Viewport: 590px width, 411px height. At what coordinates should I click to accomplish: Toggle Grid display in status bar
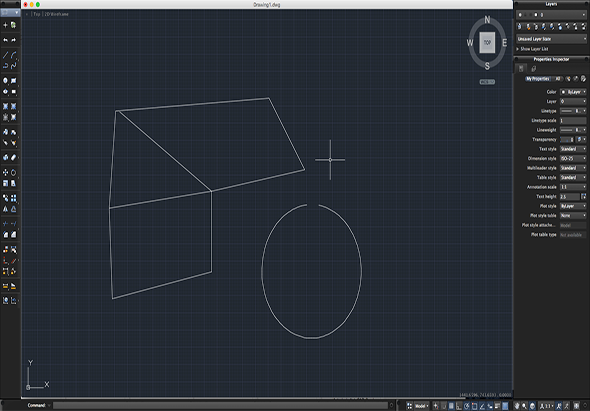[x=451, y=406]
